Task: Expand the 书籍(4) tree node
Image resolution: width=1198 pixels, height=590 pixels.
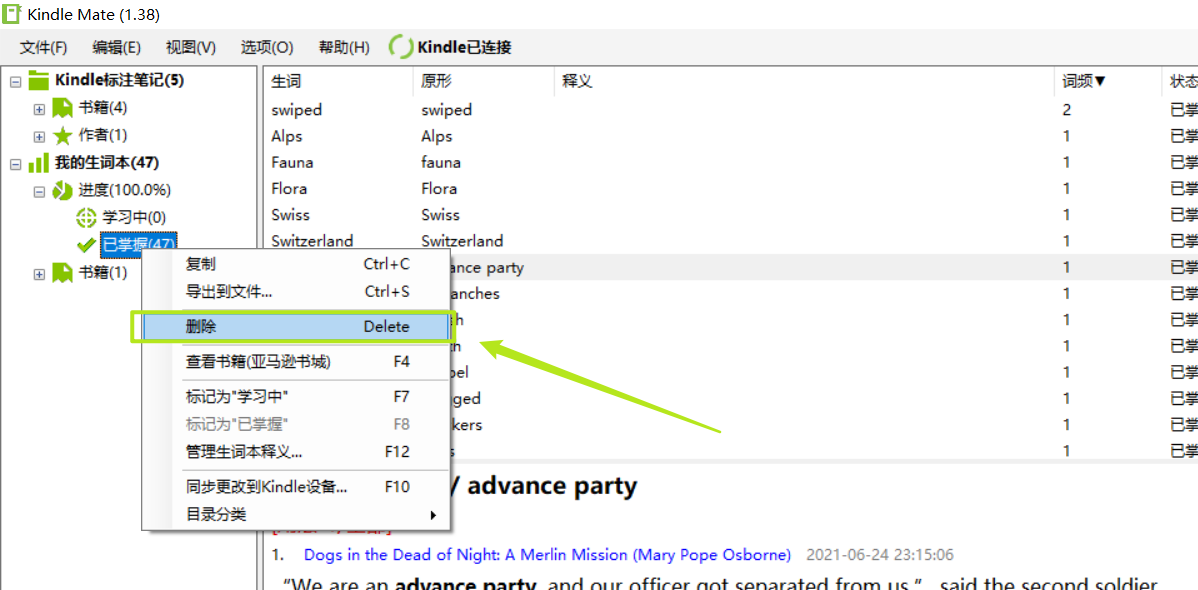Action: tap(40, 109)
